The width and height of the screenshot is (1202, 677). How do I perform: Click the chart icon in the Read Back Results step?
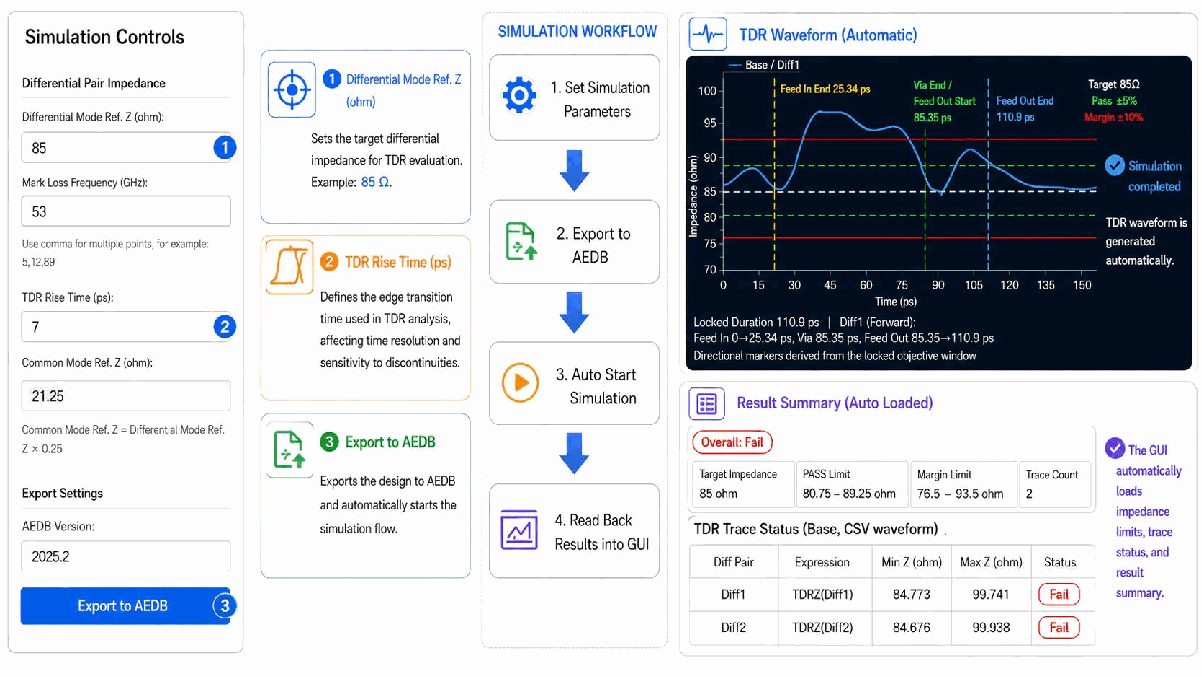point(520,529)
